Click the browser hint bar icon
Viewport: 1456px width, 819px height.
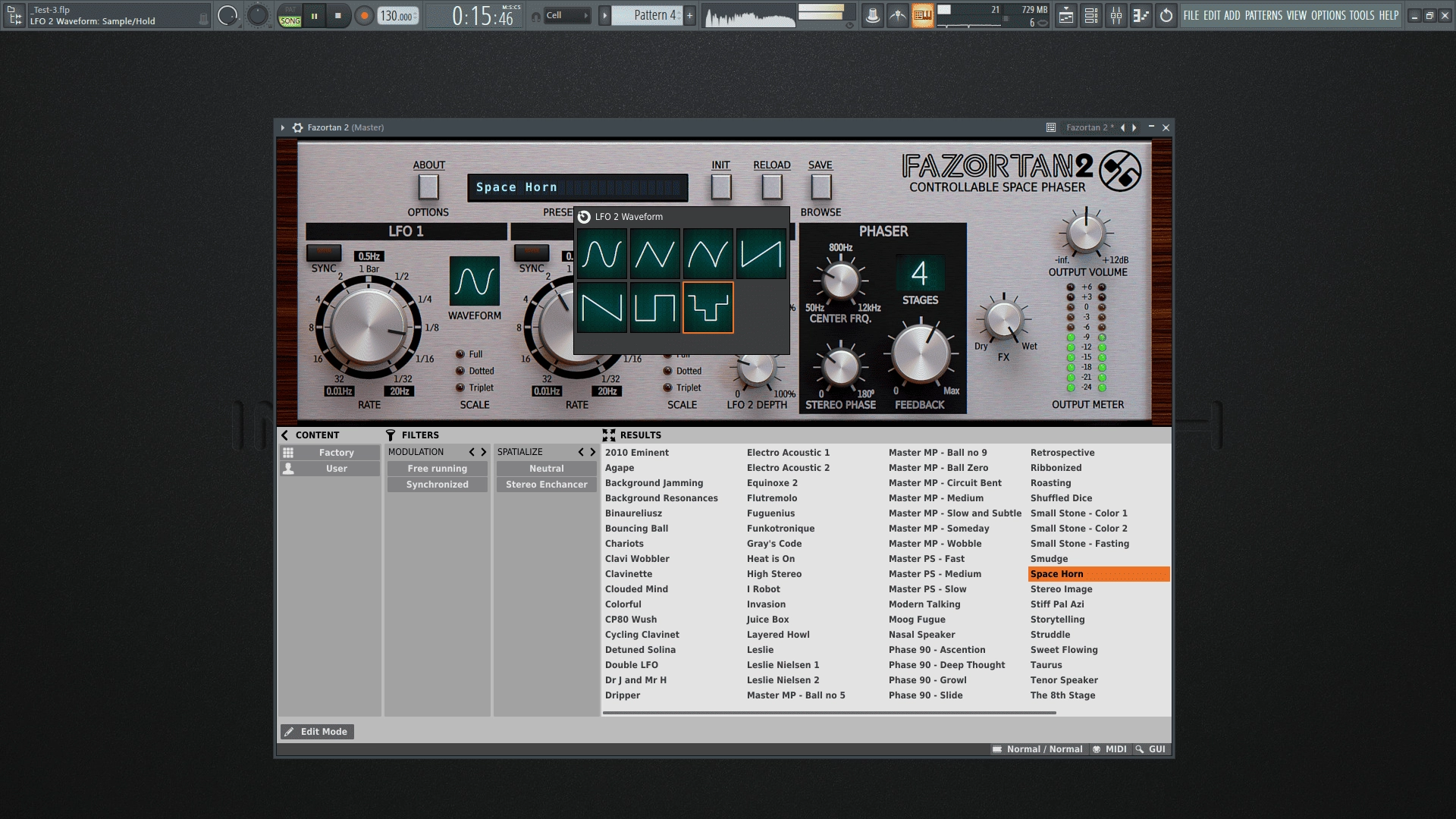click(14, 15)
